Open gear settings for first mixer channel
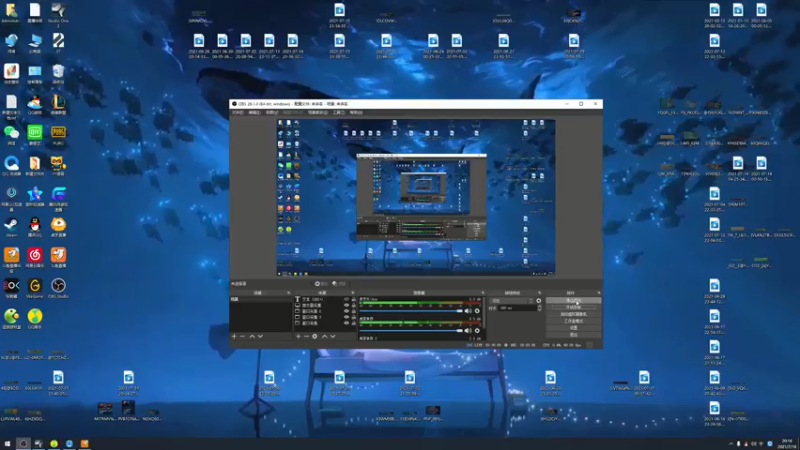This screenshot has width=800, height=450. pyautogui.click(x=477, y=311)
